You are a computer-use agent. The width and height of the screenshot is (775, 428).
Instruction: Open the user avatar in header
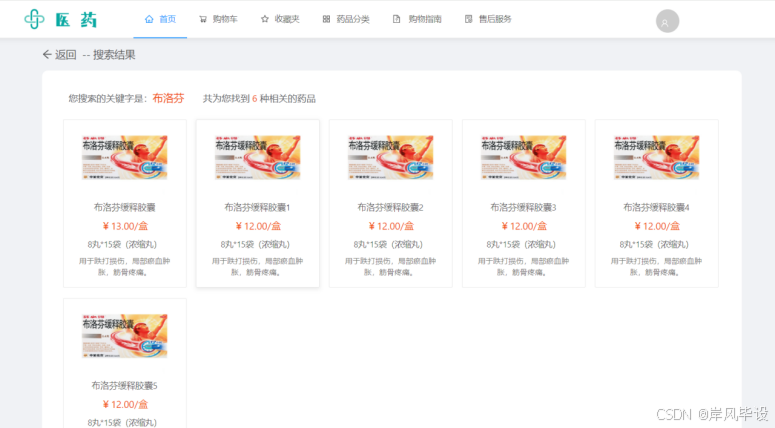(x=667, y=21)
